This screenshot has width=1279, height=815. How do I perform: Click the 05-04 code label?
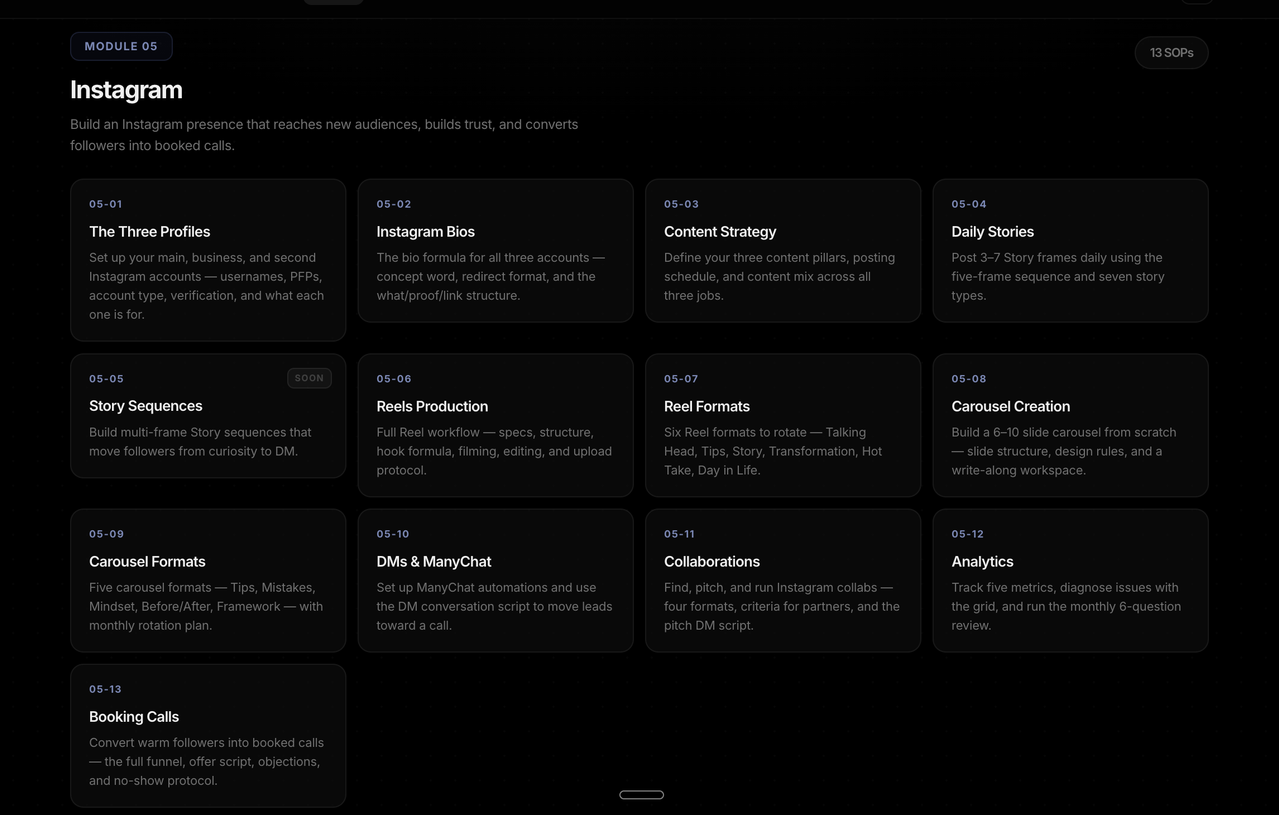point(969,204)
